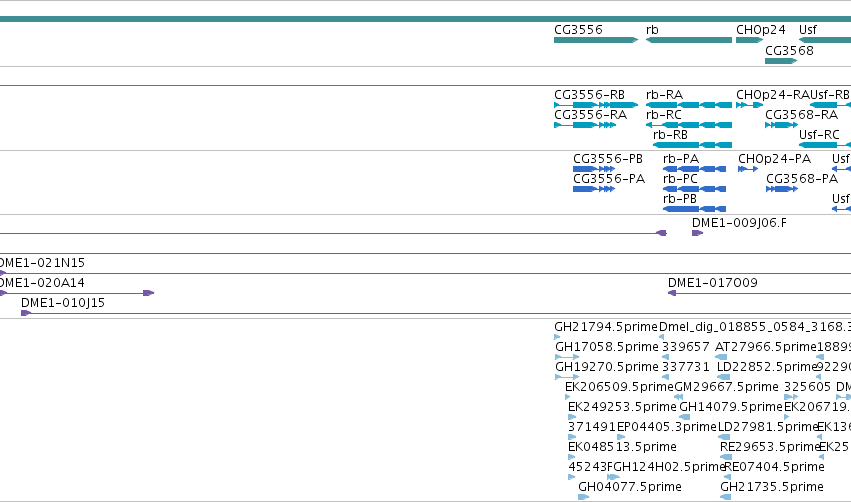Select the CG3556-RA transcript glyph
This screenshot has height=502, width=851.
coord(585,125)
